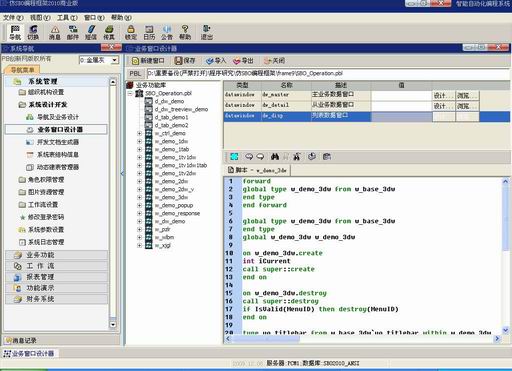Screen dimensions: 512x371
Task: Open the 视图 menu
Action: (40, 18)
